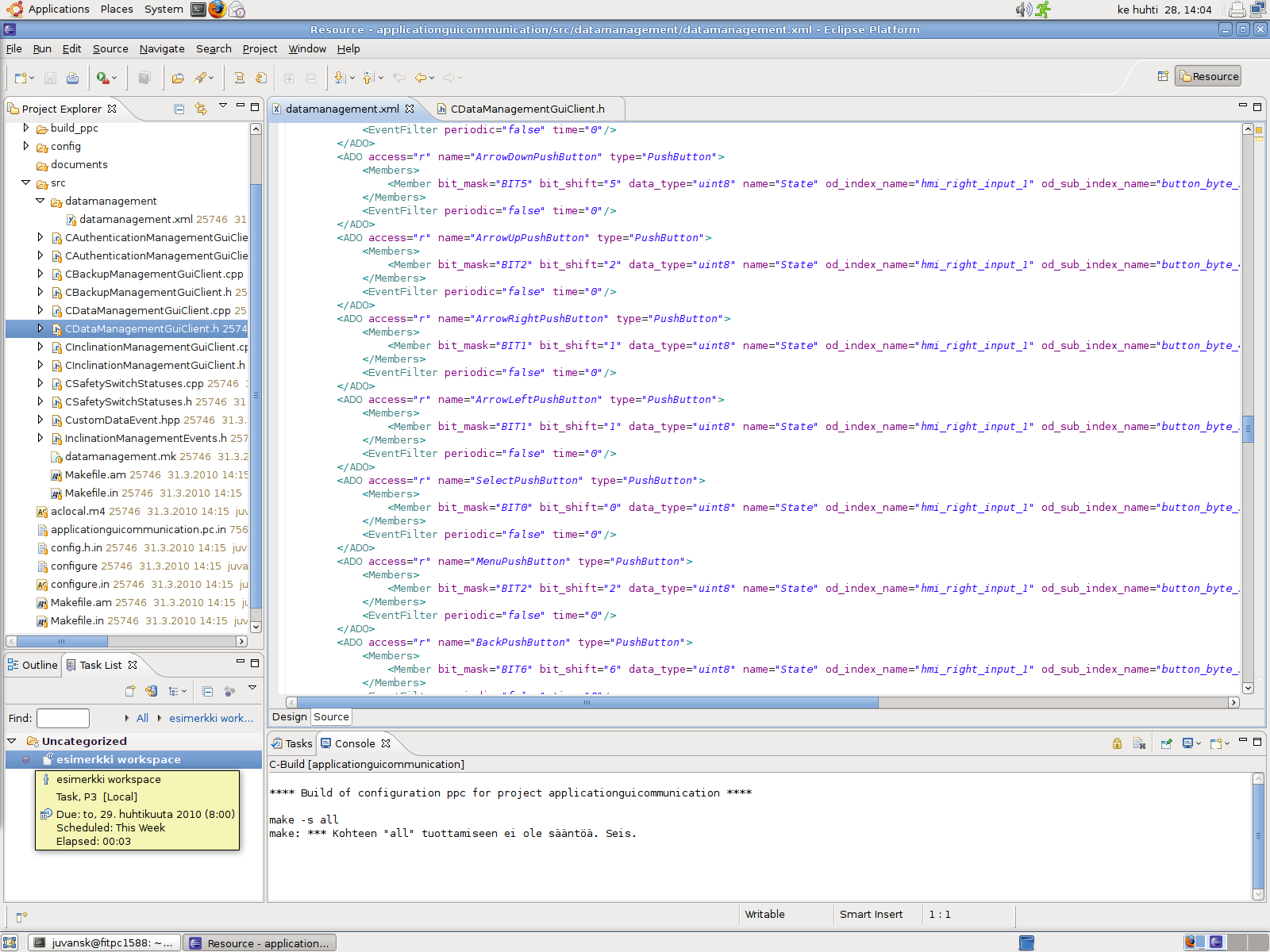Viewport: 1270px width, 952px height.
Task: Open the dropdown arrow beside New icon
Action: pyautogui.click(x=32, y=78)
